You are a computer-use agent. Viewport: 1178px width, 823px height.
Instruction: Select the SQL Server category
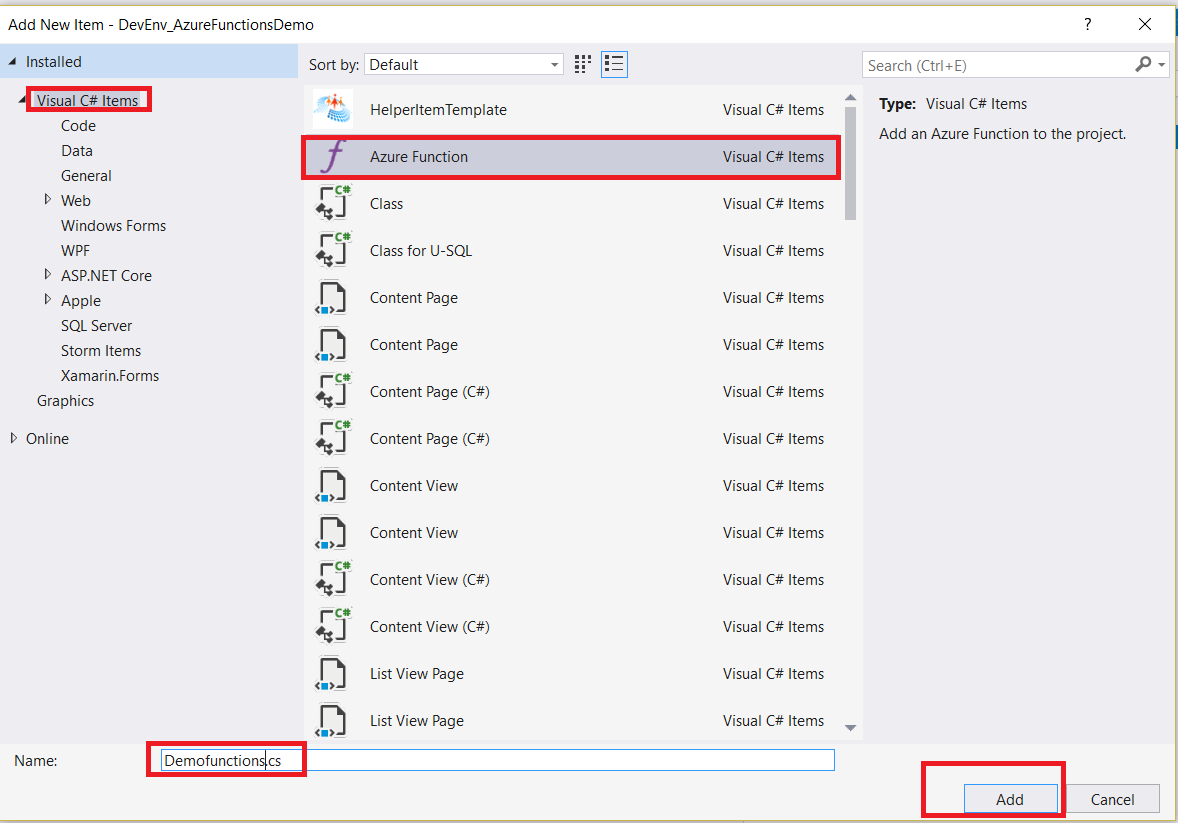pyautogui.click(x=96, y=325)
